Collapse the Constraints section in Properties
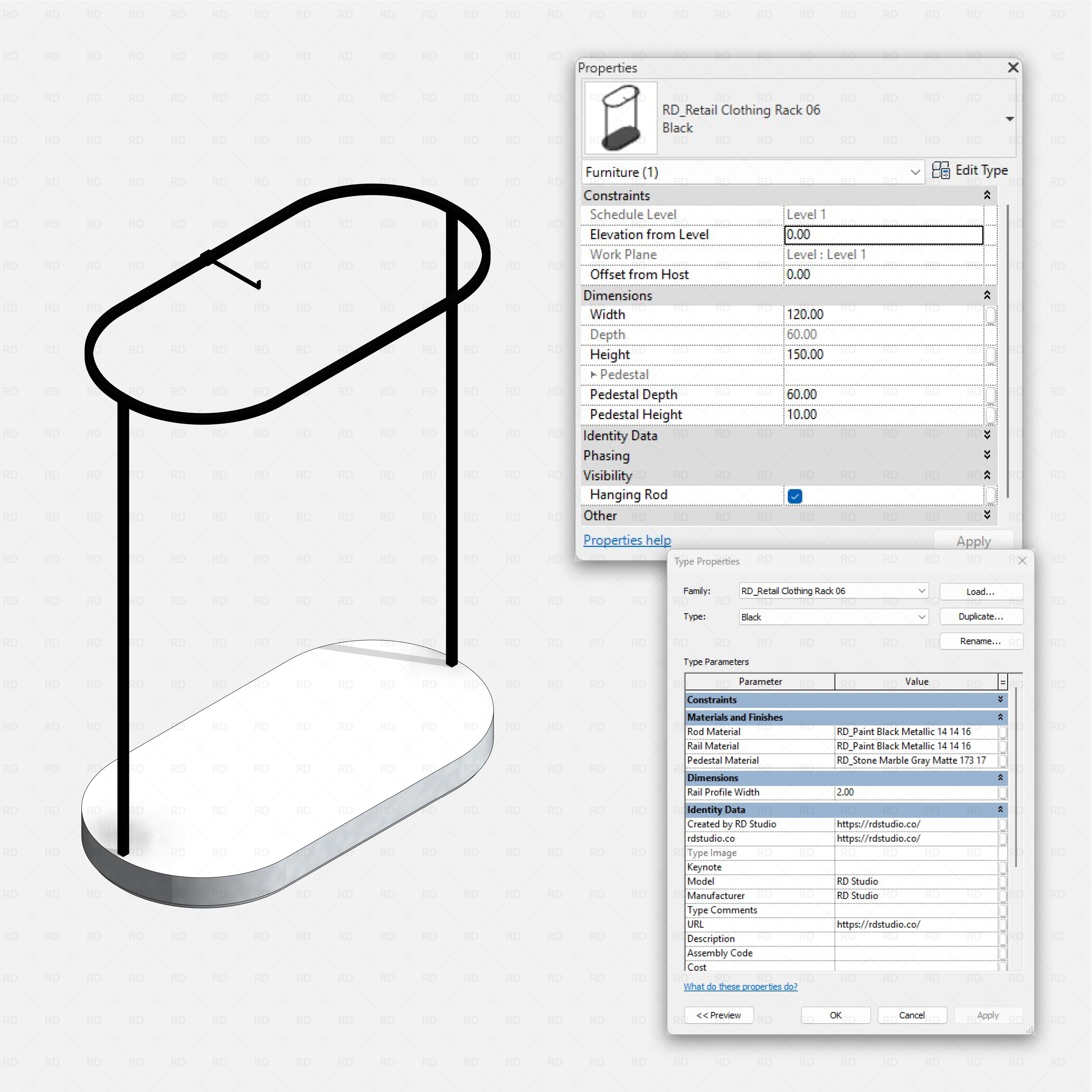 coord(987,195)
